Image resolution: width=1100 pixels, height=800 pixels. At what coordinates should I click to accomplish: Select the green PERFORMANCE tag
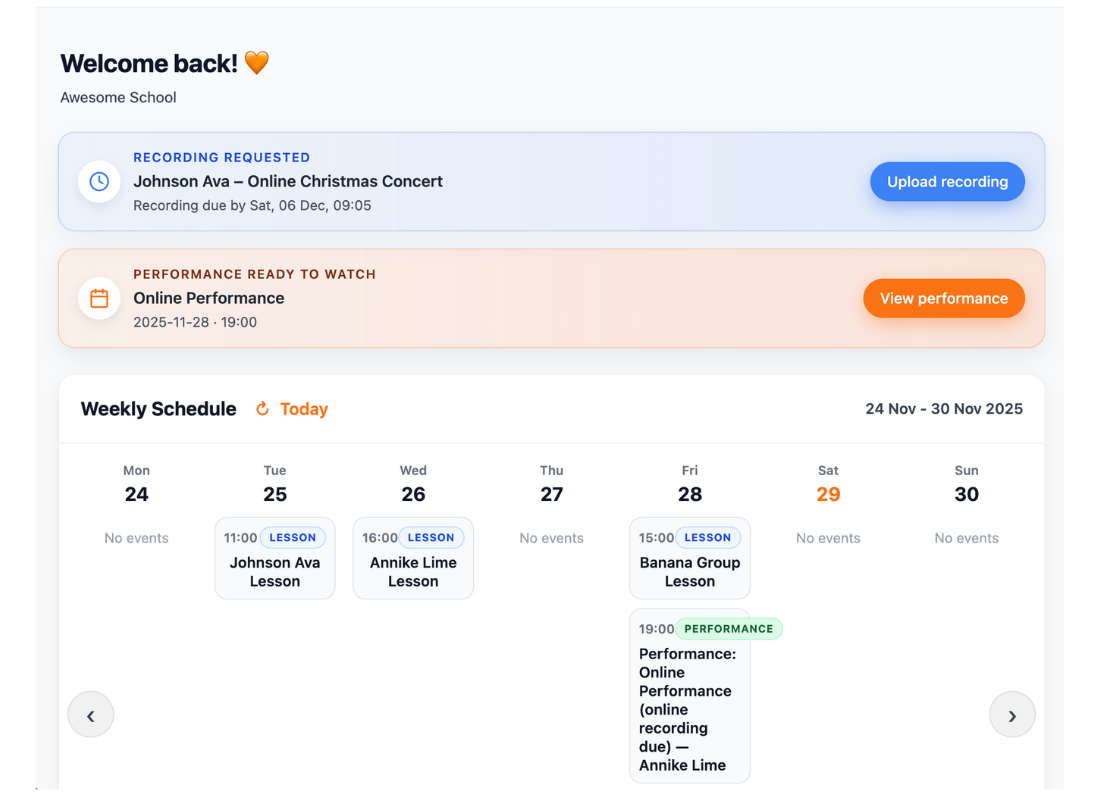click(x=729, y=629)
